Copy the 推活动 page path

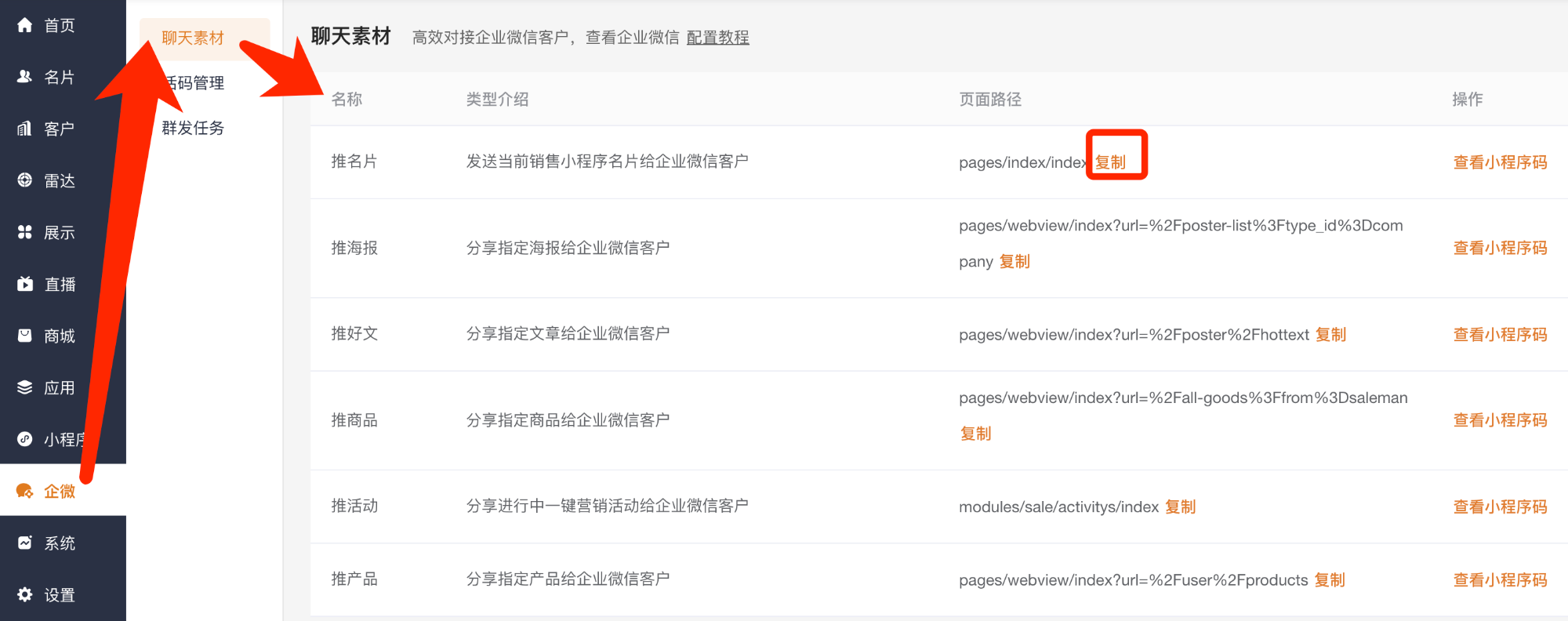(x=1180, y=507)
